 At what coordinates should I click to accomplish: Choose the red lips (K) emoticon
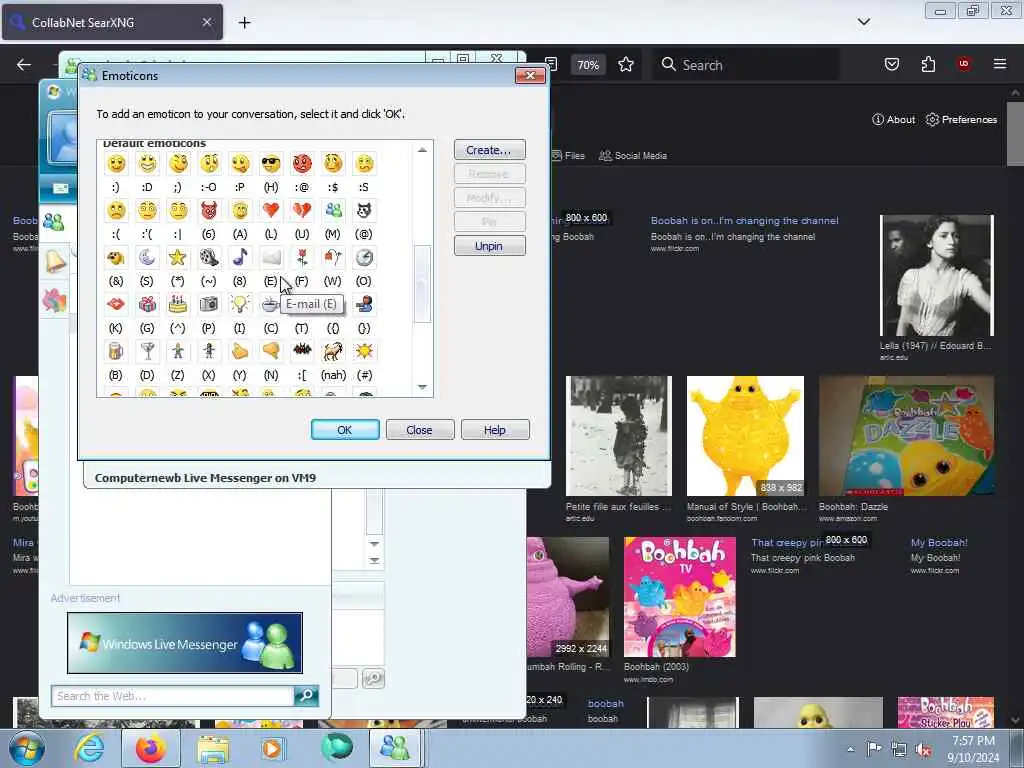coord(116,304)
